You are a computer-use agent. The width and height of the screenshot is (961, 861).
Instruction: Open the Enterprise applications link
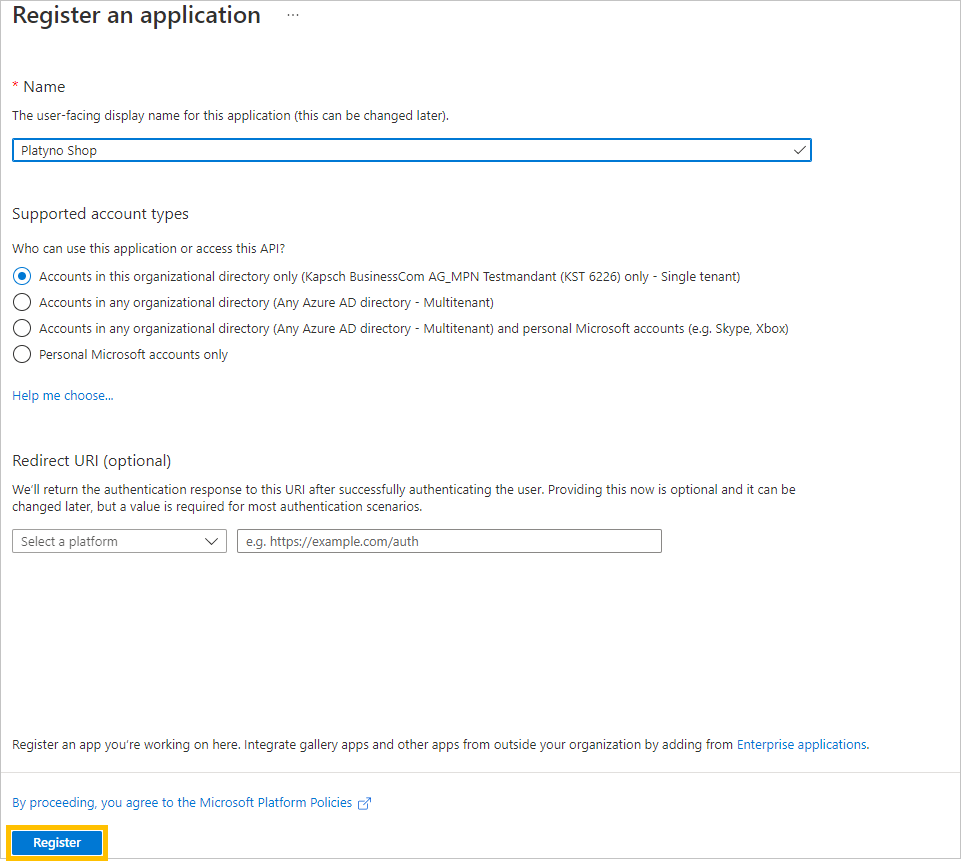point(802,745)
